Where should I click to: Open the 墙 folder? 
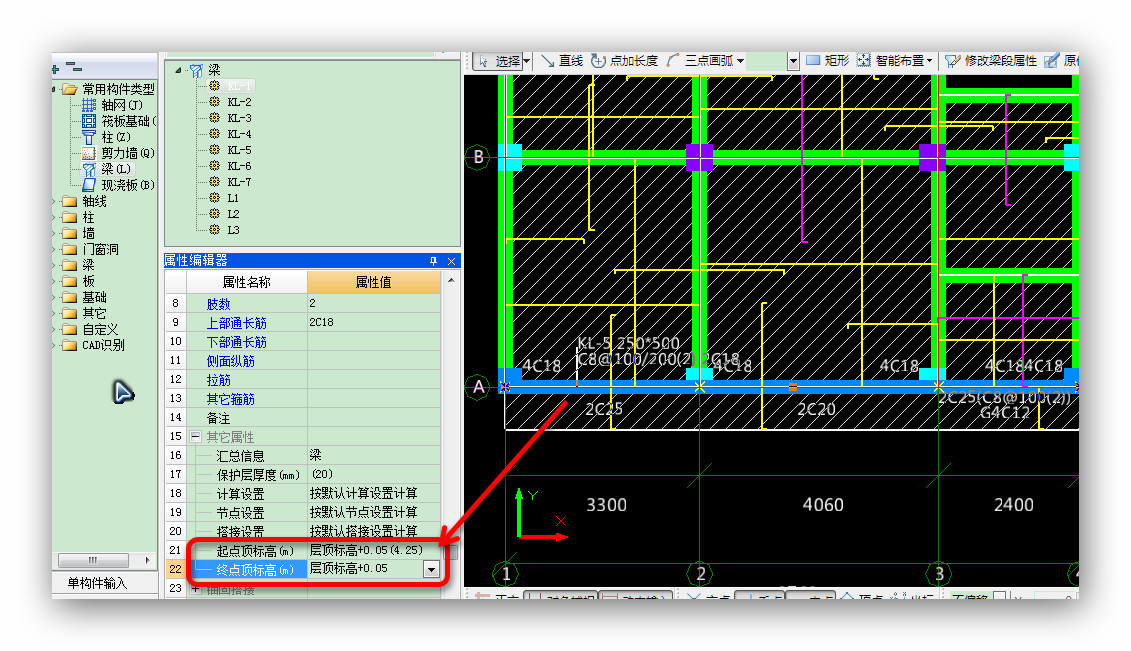click(x=79, y=233)
